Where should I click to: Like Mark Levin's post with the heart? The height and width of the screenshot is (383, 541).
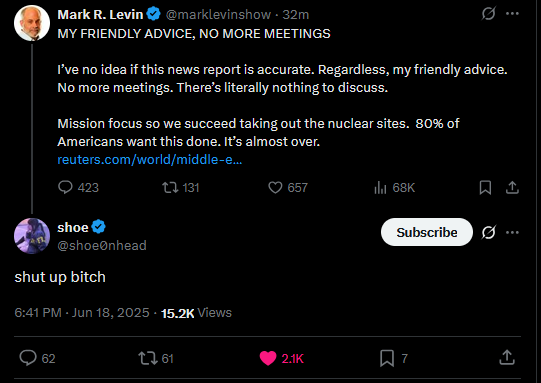[x=275, y=187]
